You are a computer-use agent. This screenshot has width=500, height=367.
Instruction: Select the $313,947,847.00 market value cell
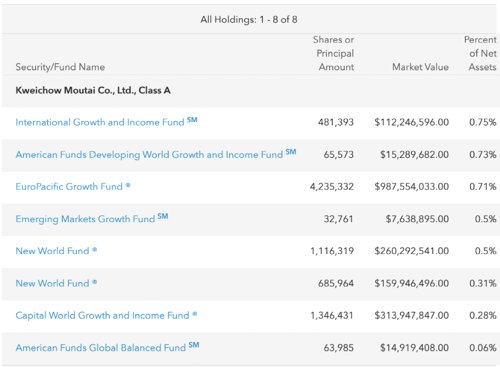tap(411, 315)
